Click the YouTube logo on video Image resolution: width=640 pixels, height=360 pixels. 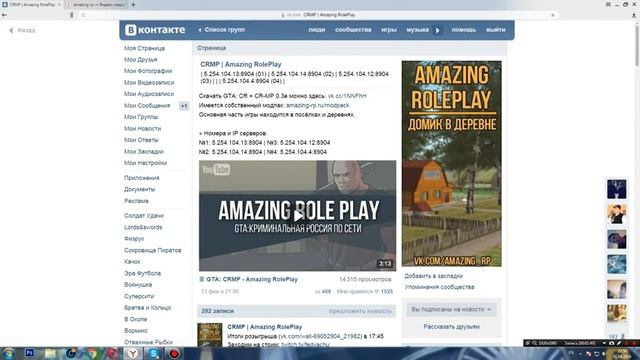click(x=216, y=169)
